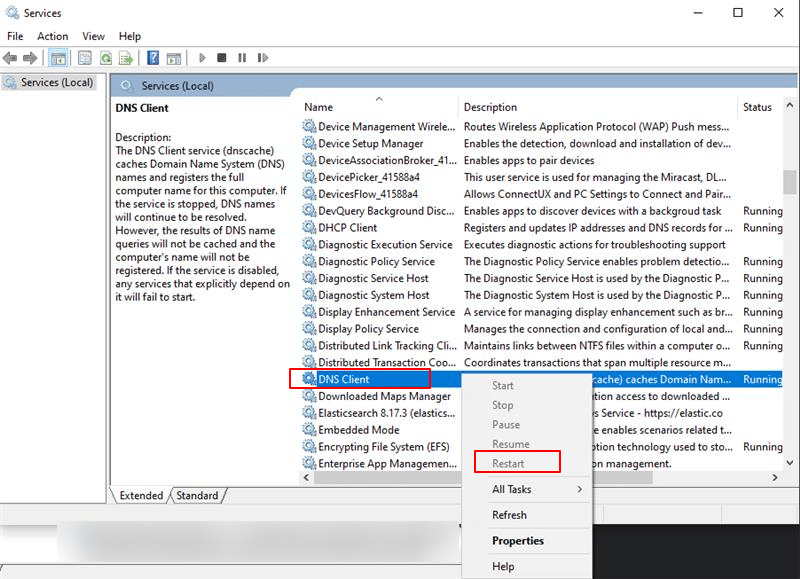
Task: Choose Pause in the context menu
Action: [x=527, y=424]
